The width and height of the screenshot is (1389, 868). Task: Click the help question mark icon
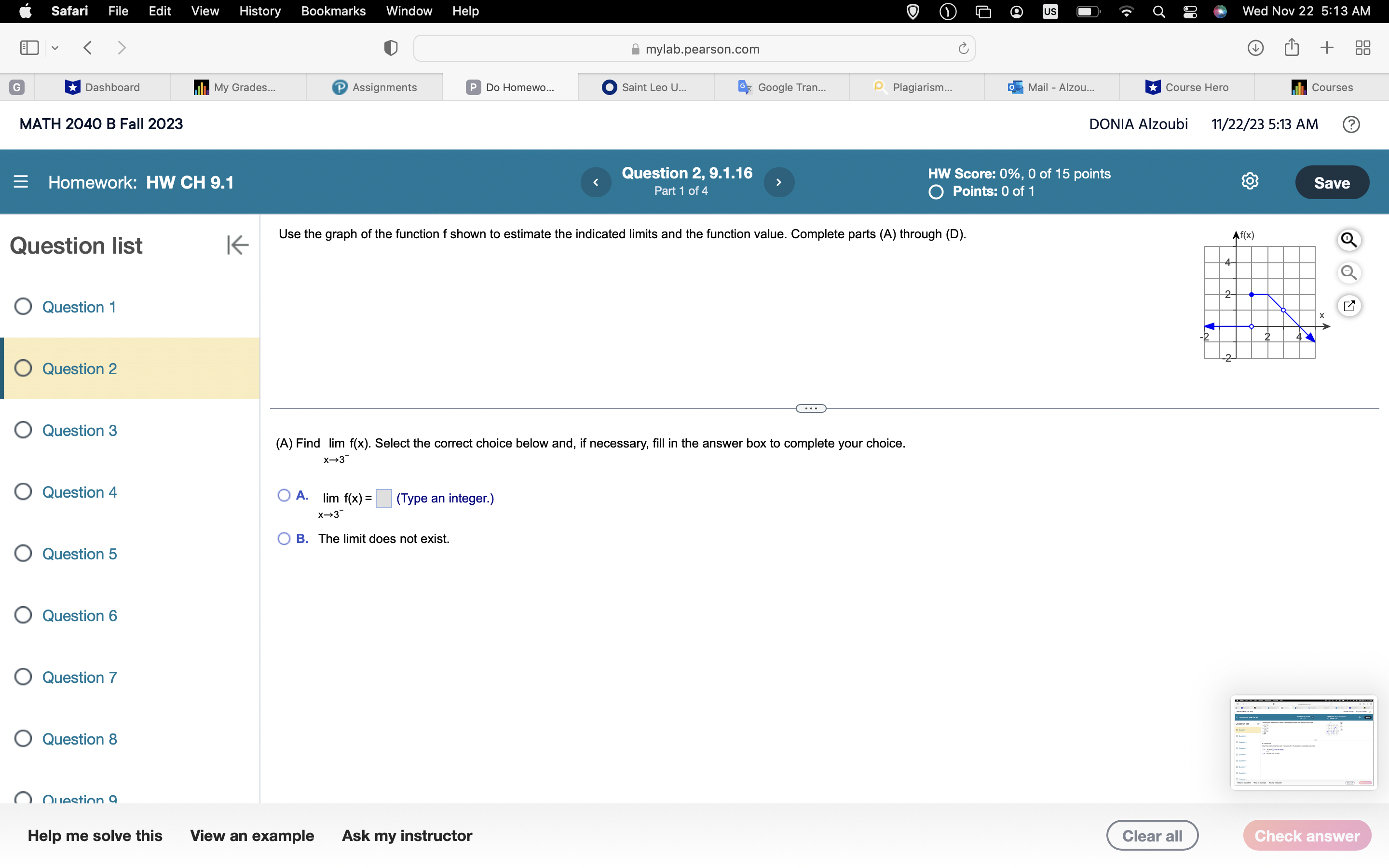point(1351,124)
